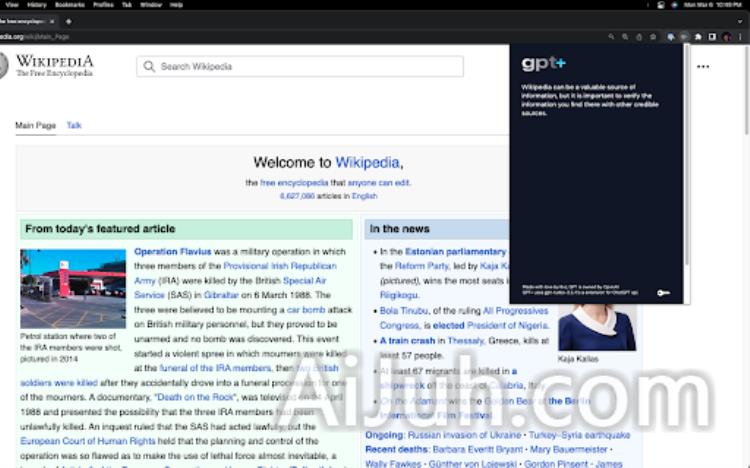This screenshot has height=468, width=750.
Task: Close the current Wikipedia browser tab
Action: click(x=53, y=21)
